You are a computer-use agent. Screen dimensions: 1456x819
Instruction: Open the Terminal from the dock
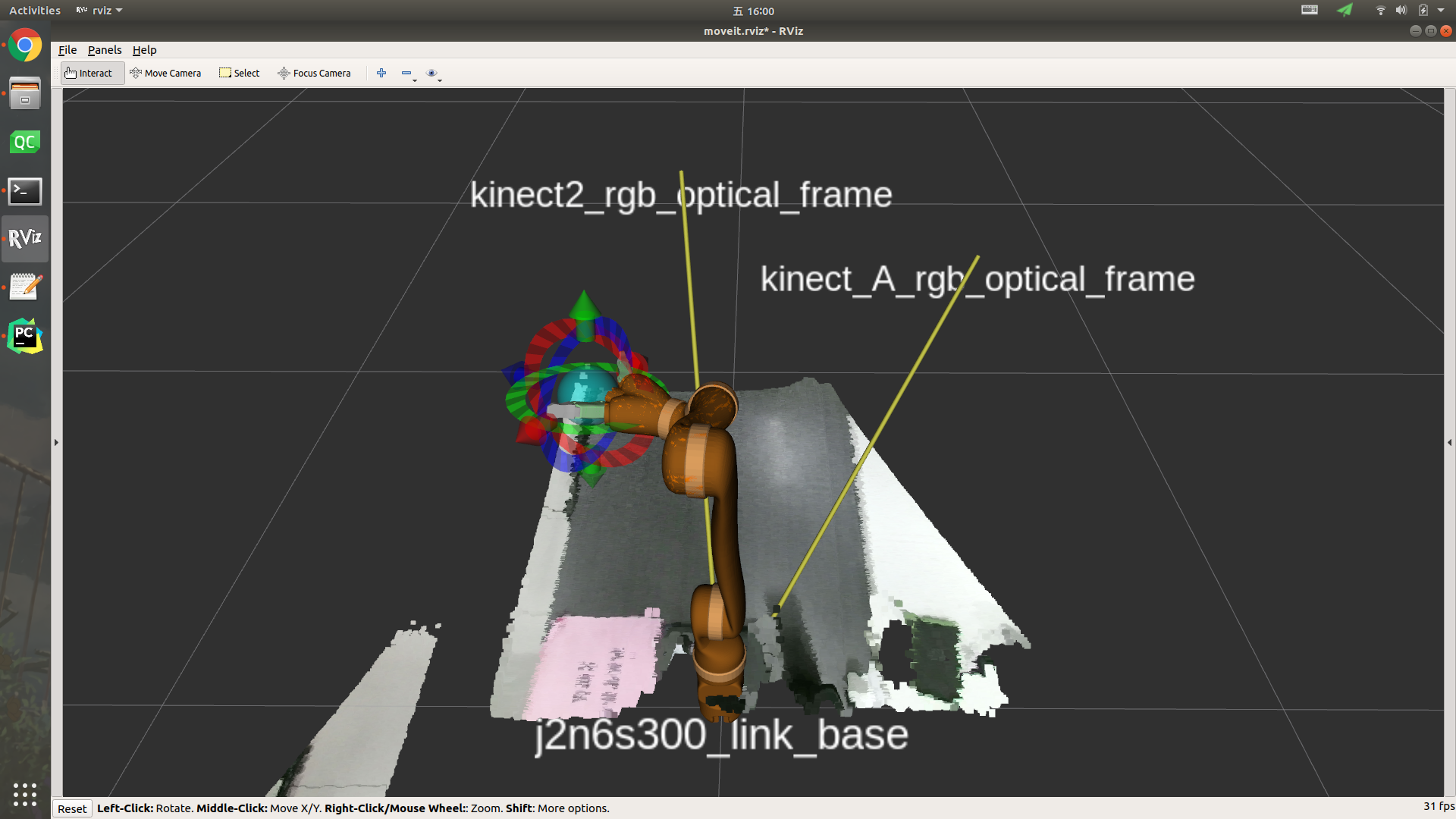[25, 191]
